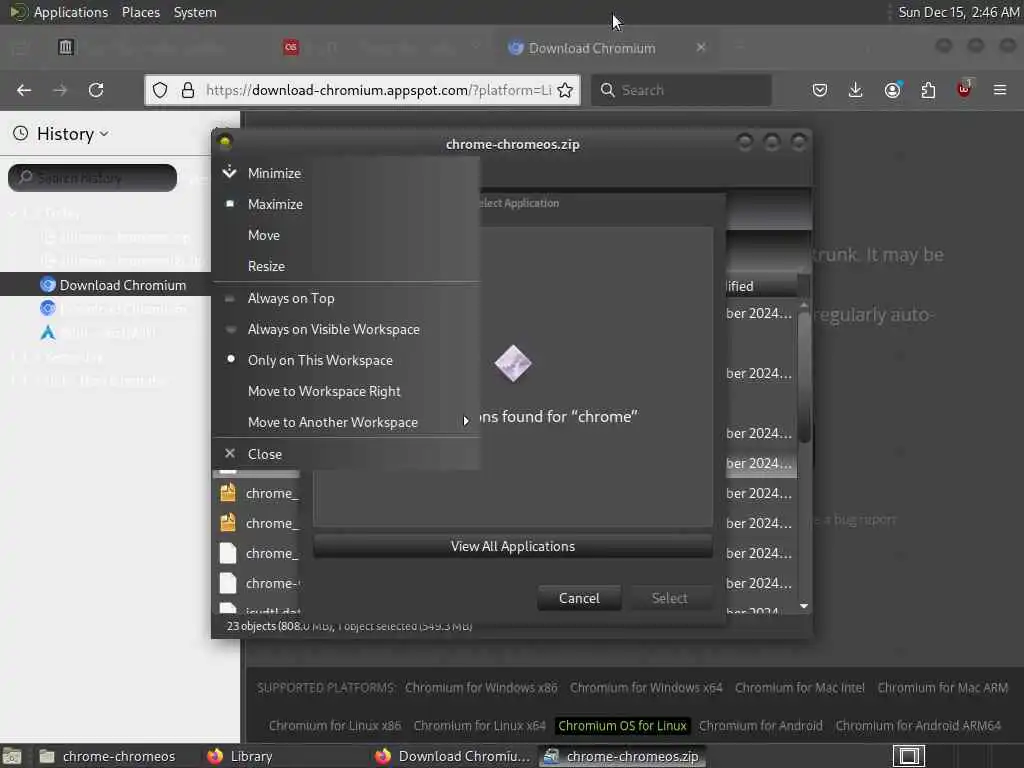
Task: Open the System menu
Action: [x=195, y=12]
